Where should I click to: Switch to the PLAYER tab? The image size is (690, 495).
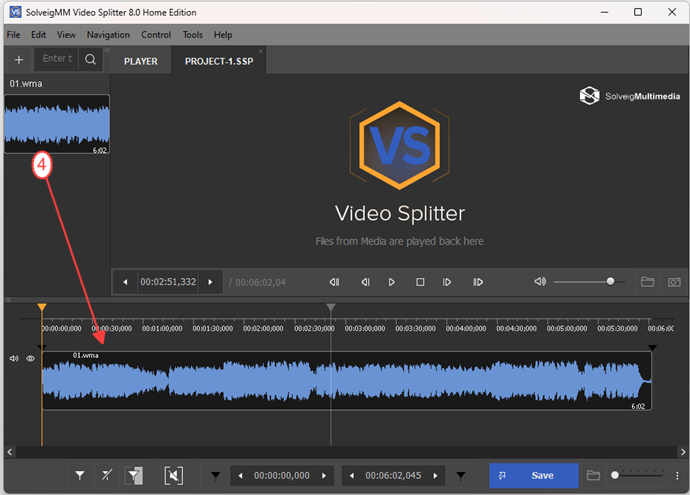(x=141, y=61)
